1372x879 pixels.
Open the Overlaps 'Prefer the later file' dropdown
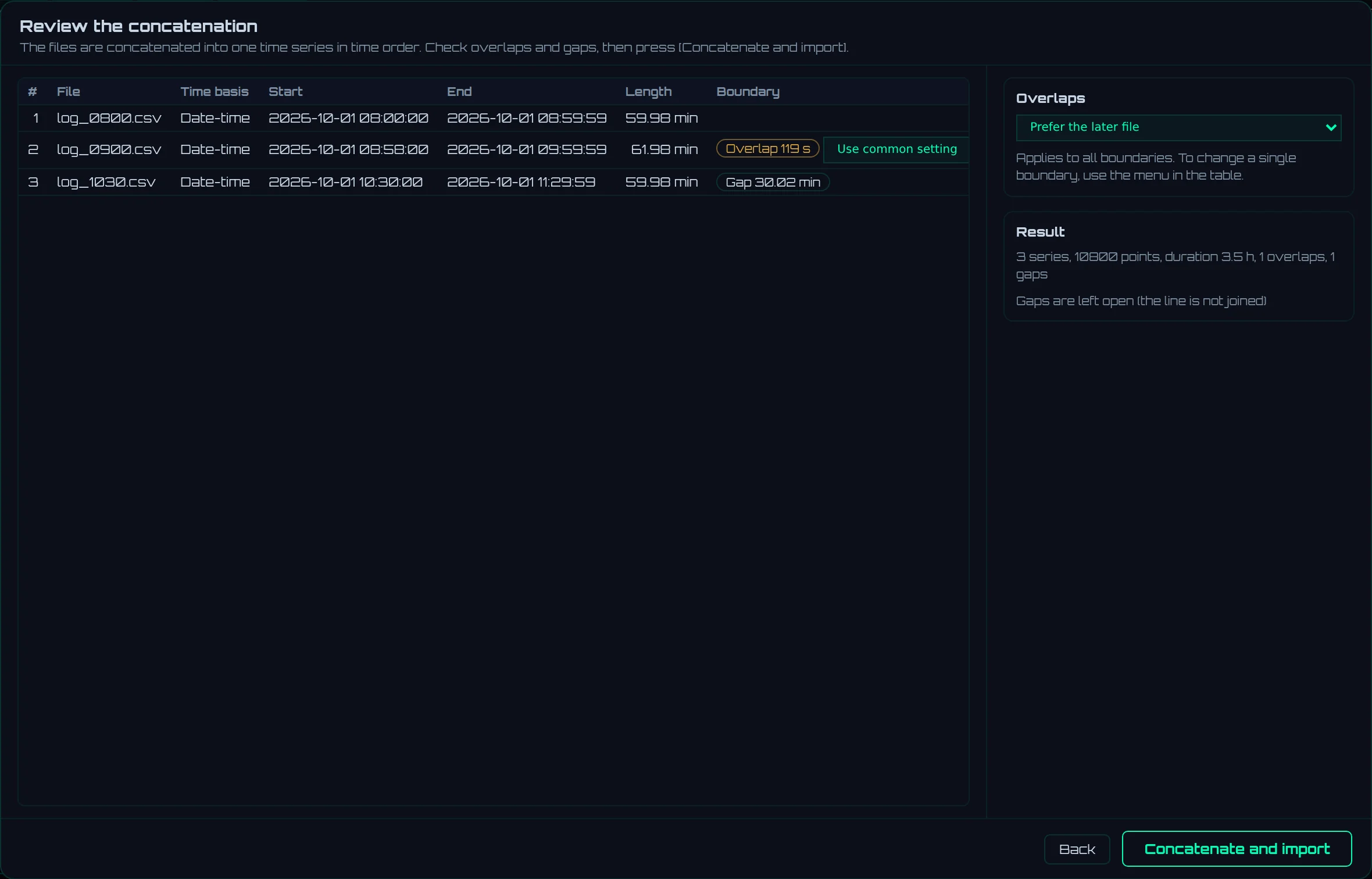(x=1178, y=127)
